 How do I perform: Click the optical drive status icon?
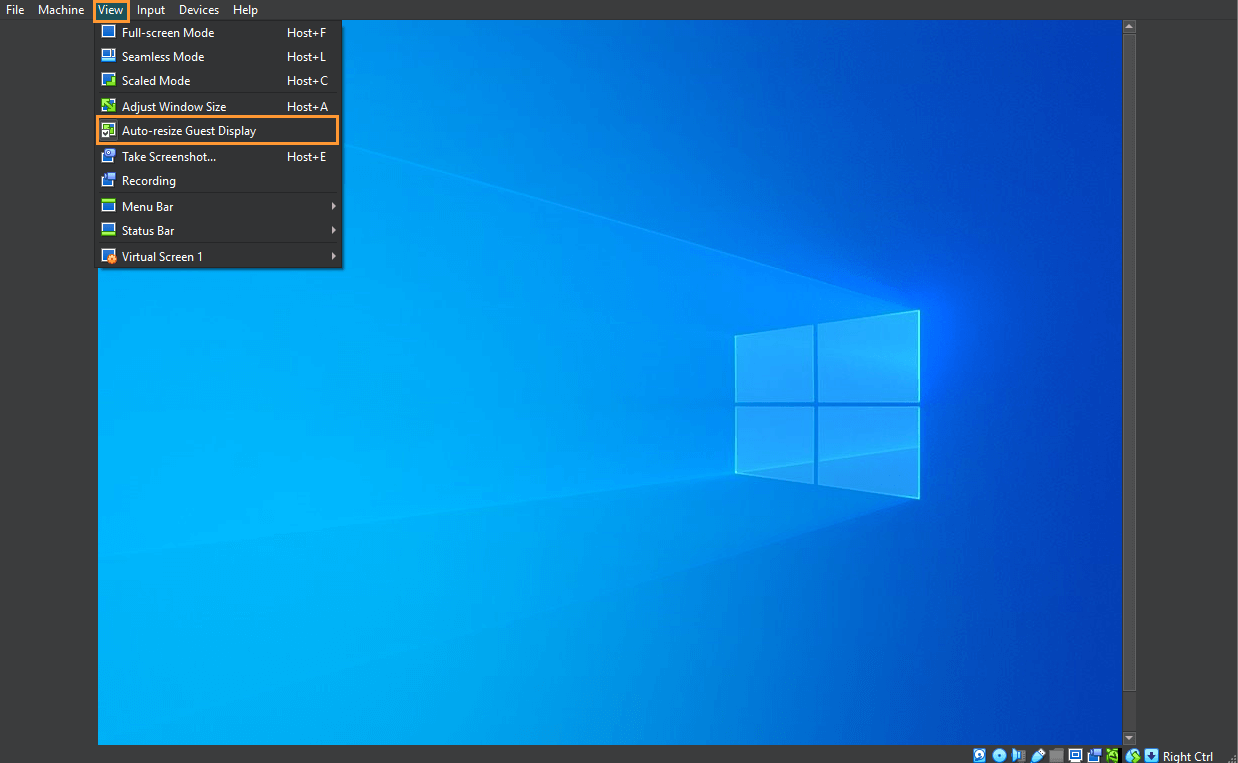pos(999,756)
